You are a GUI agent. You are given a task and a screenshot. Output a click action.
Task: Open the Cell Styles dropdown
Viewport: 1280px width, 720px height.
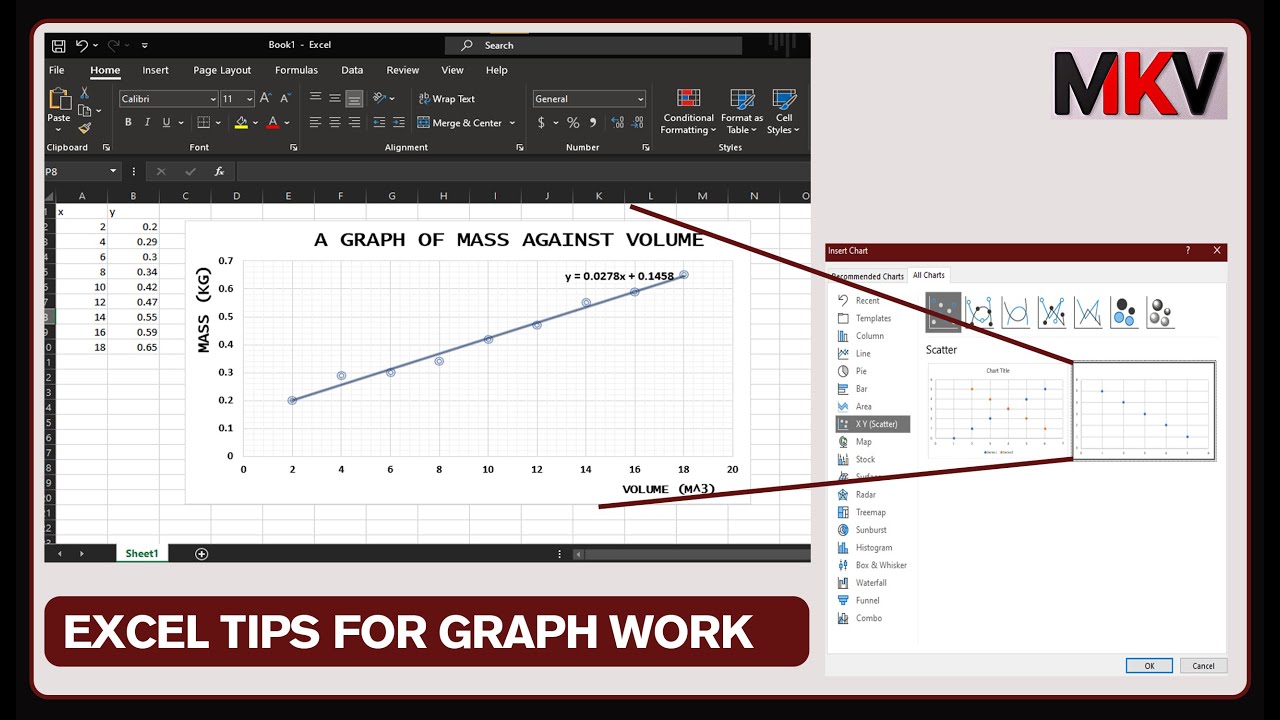coord(784,112)
